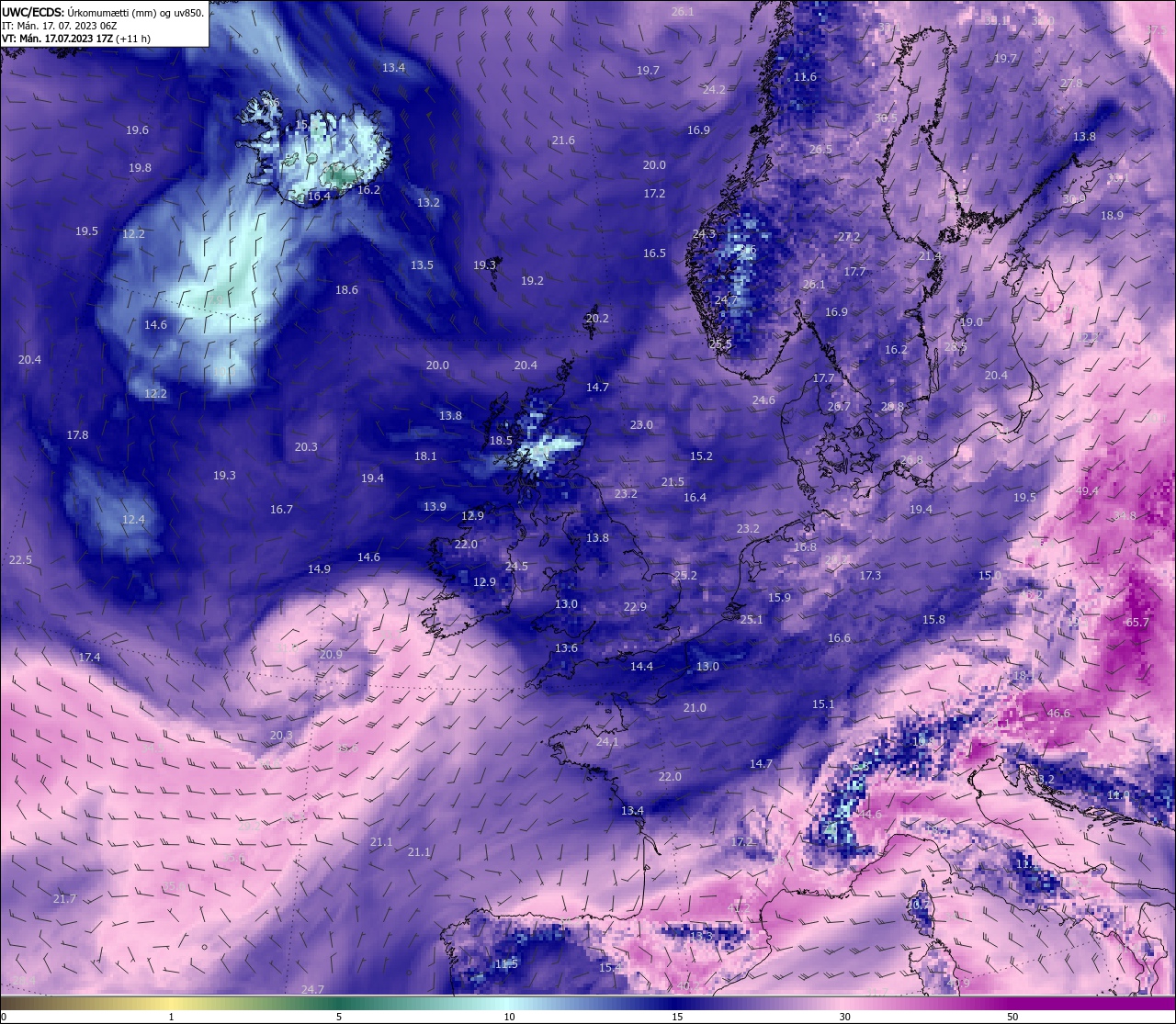Click the 11.6 value over northern Norway

805,77
